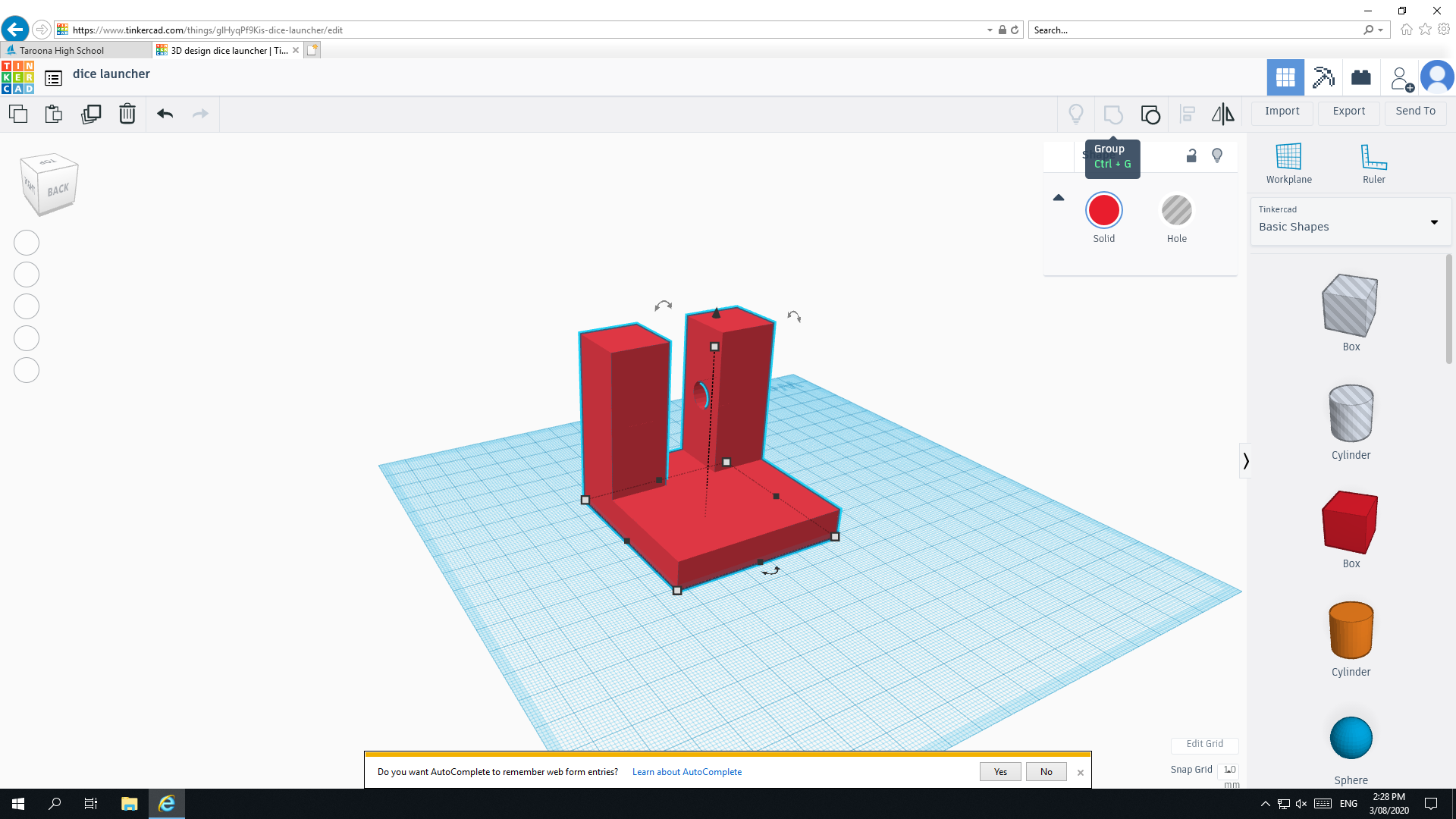The width and height of the screenshot is (1456, 819).
Task: Group the selected shapes
Action: tap(1113, 115)
